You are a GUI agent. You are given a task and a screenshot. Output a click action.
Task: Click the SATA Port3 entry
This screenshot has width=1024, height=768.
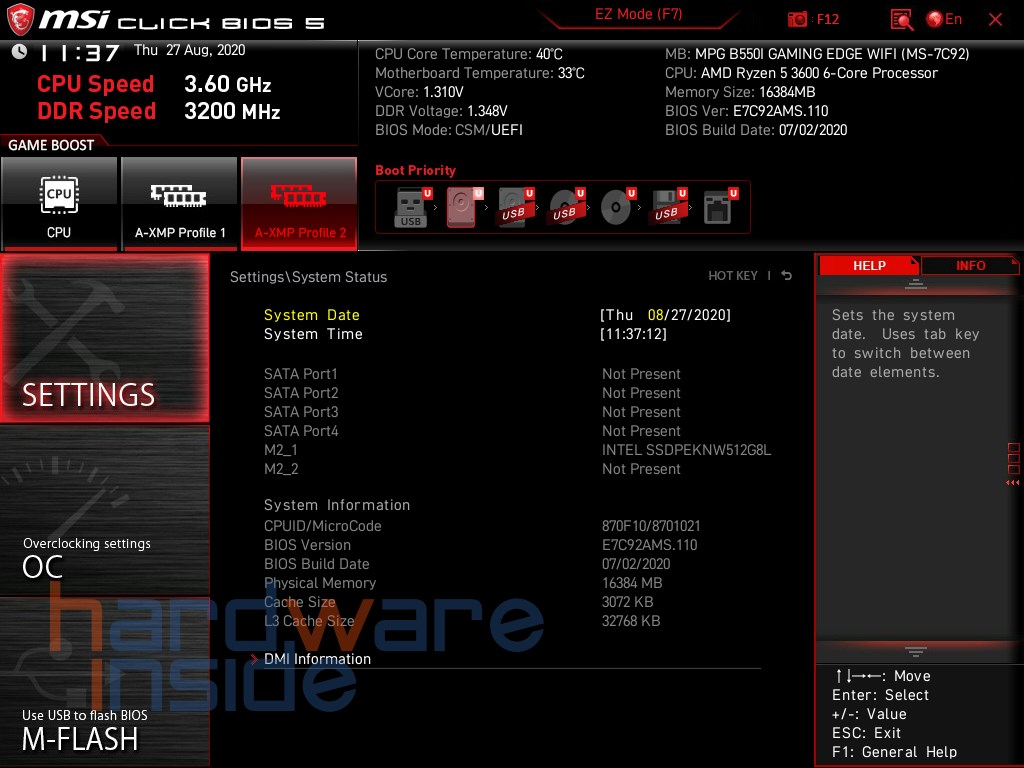[472, 411]
